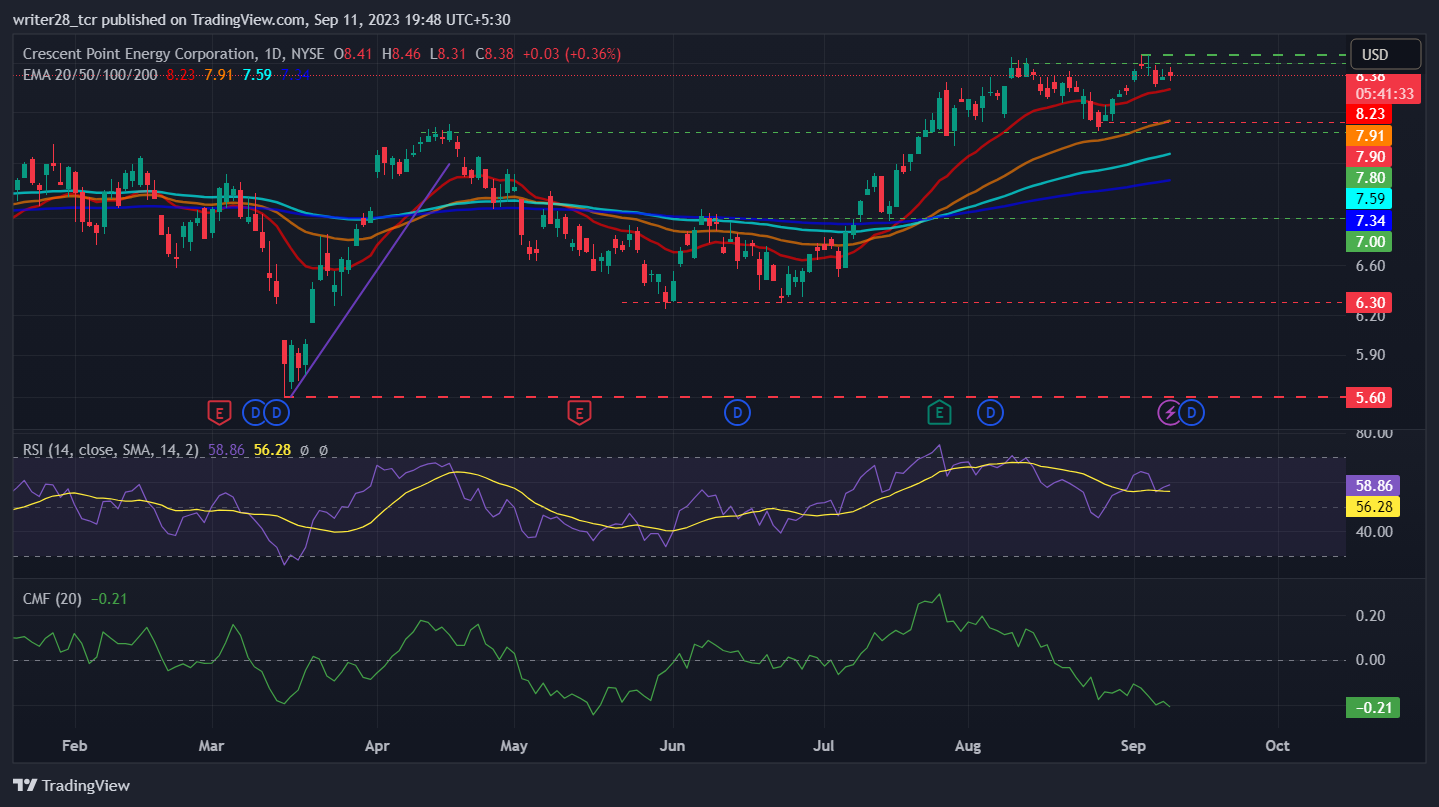
Task: Click the red earnings marker near March
Action: point(219,411)
